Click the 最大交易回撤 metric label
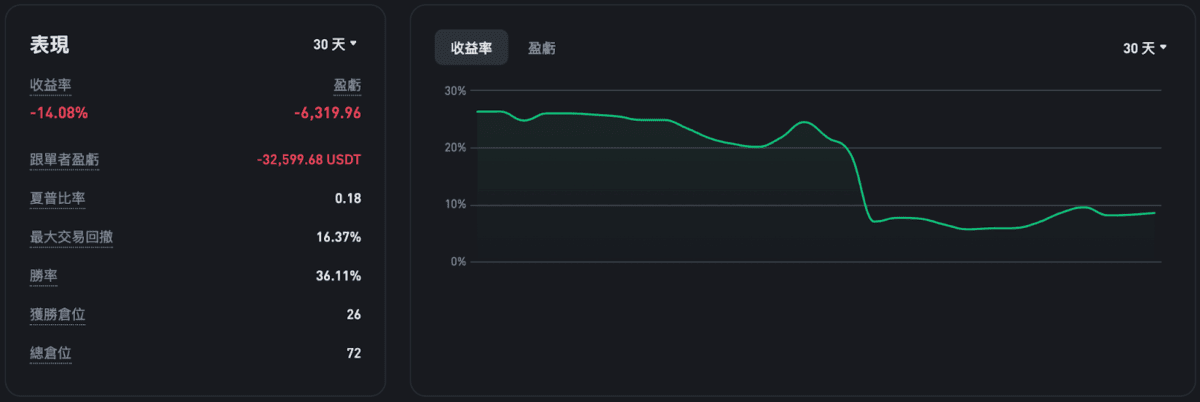This screenshot has width=1200, height=402. click(71, 237)
